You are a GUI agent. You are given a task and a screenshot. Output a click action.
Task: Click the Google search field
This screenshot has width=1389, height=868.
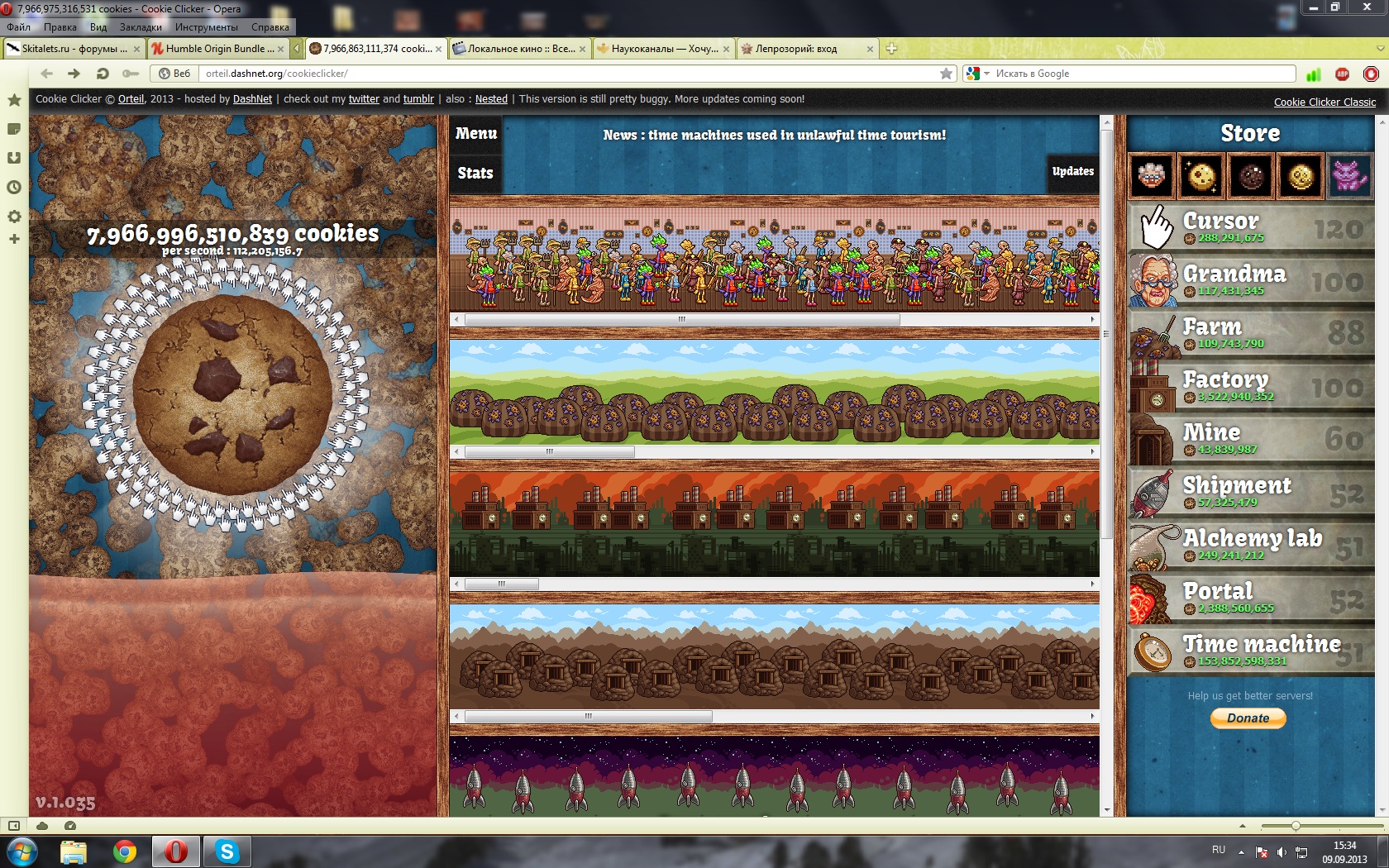[x=1141, y=74]
